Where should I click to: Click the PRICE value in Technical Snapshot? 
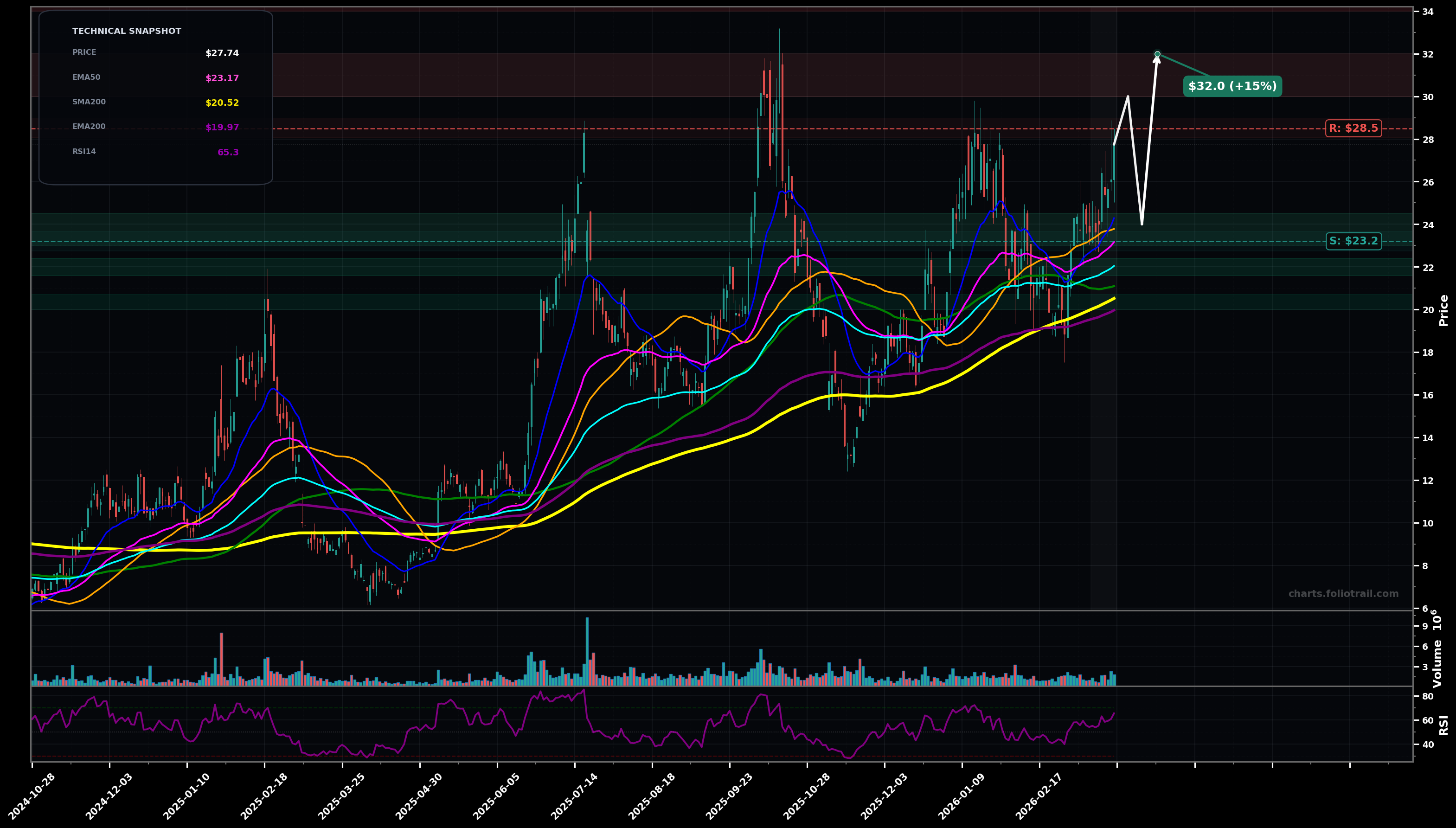pyautogui.click(x=222, y=54)
